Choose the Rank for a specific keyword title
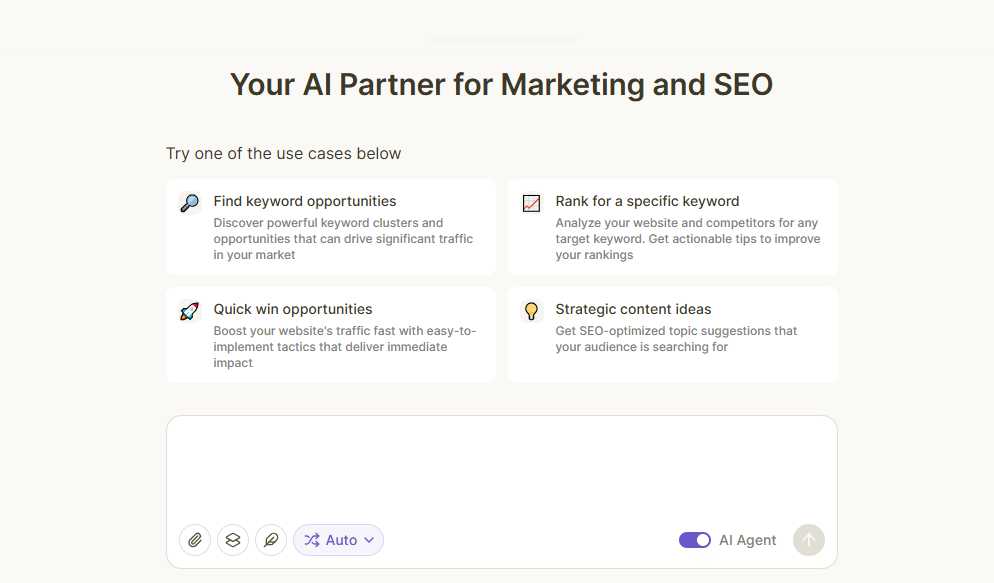This screenshot has height=583, width=994. tap(647, 201)
